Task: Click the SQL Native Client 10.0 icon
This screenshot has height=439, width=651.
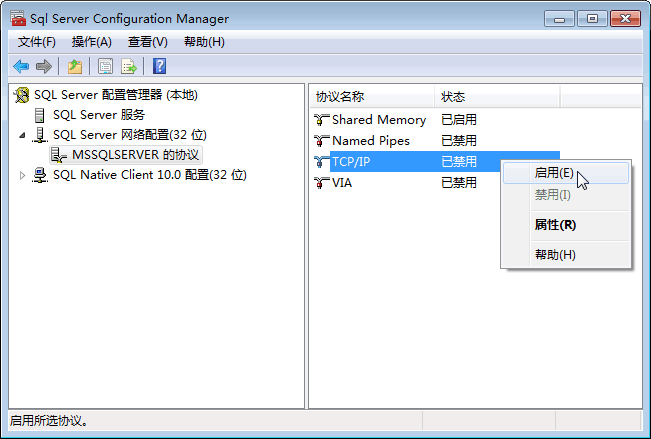Action: point(40,175)
